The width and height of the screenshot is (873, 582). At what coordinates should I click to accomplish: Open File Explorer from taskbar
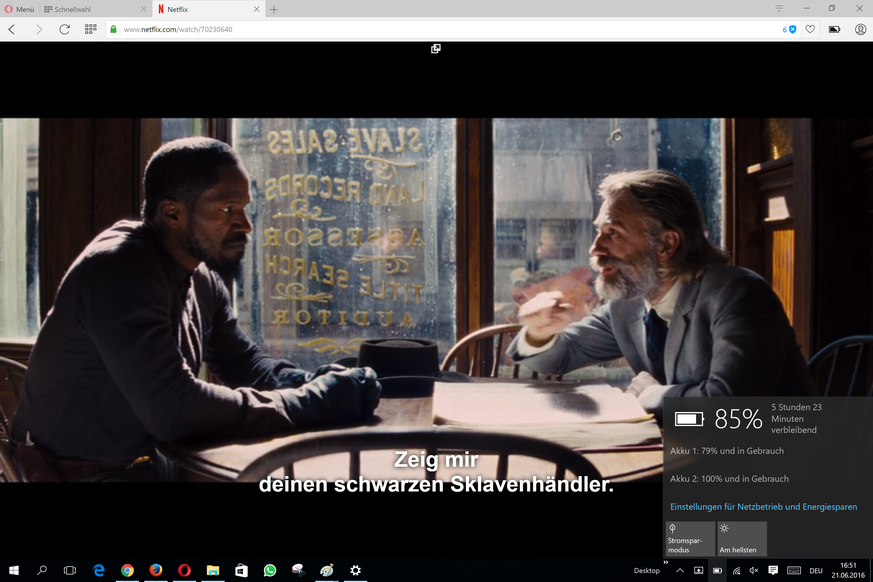[213, 570]
